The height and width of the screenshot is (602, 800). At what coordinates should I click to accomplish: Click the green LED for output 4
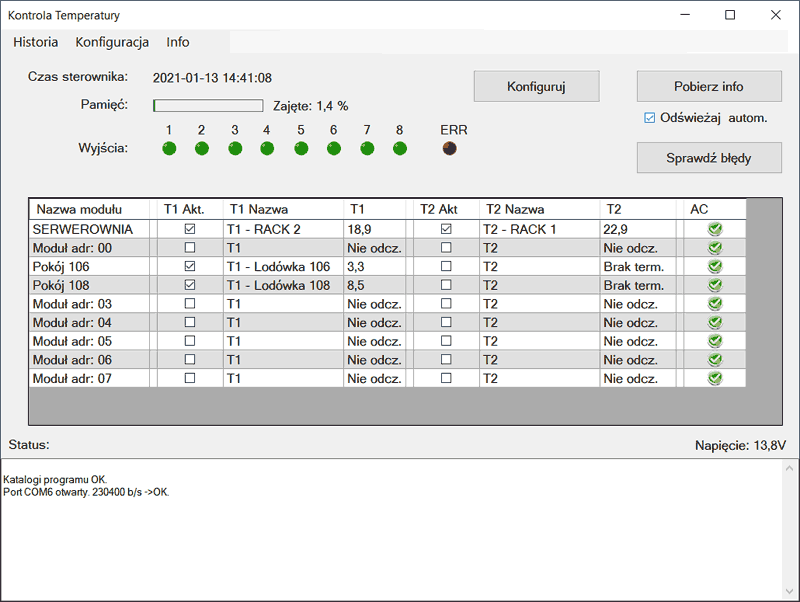(267, 149)
